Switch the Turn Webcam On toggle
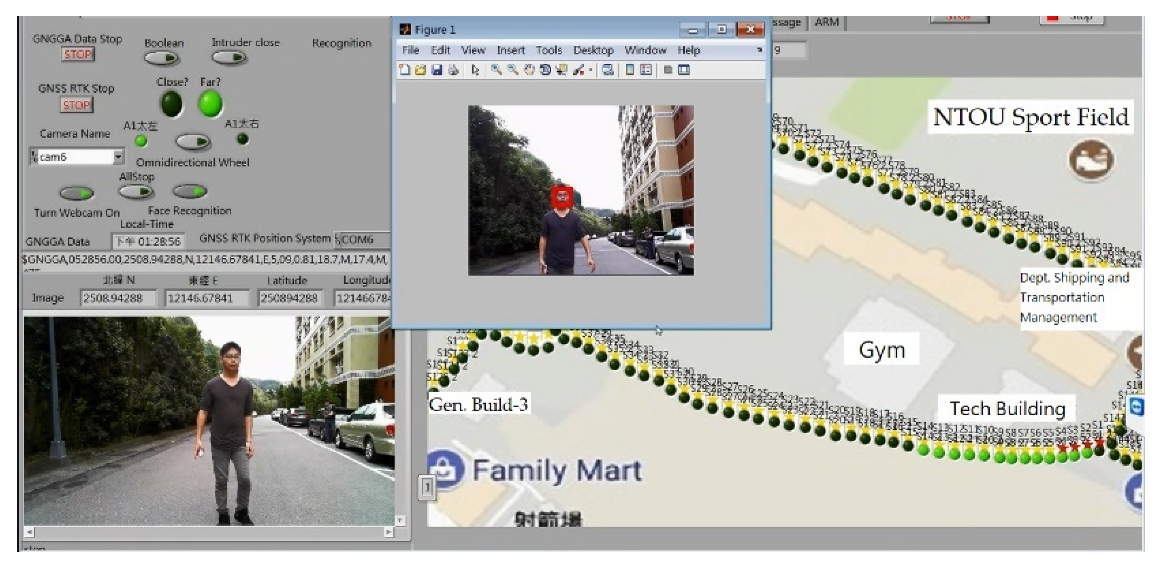This screenshot has height=568, width=1163. (x=76, y=193)
